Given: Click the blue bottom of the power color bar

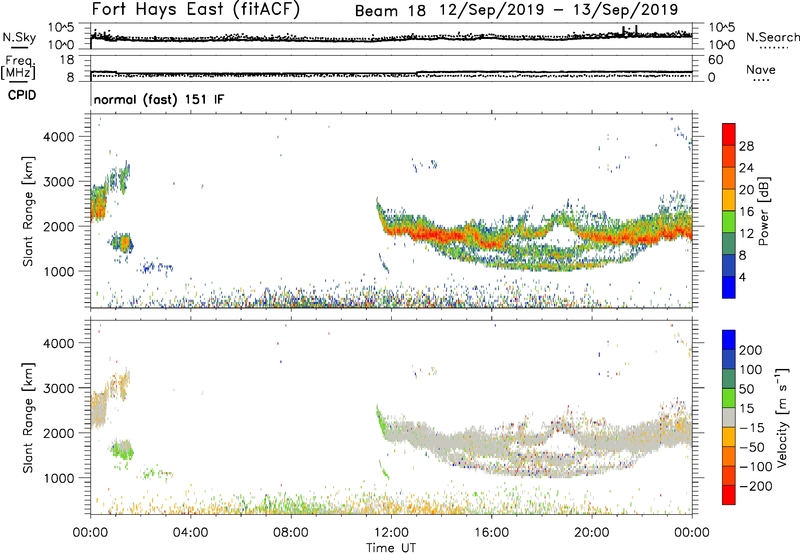Looking at the screenshot, I should click(729, 287).
